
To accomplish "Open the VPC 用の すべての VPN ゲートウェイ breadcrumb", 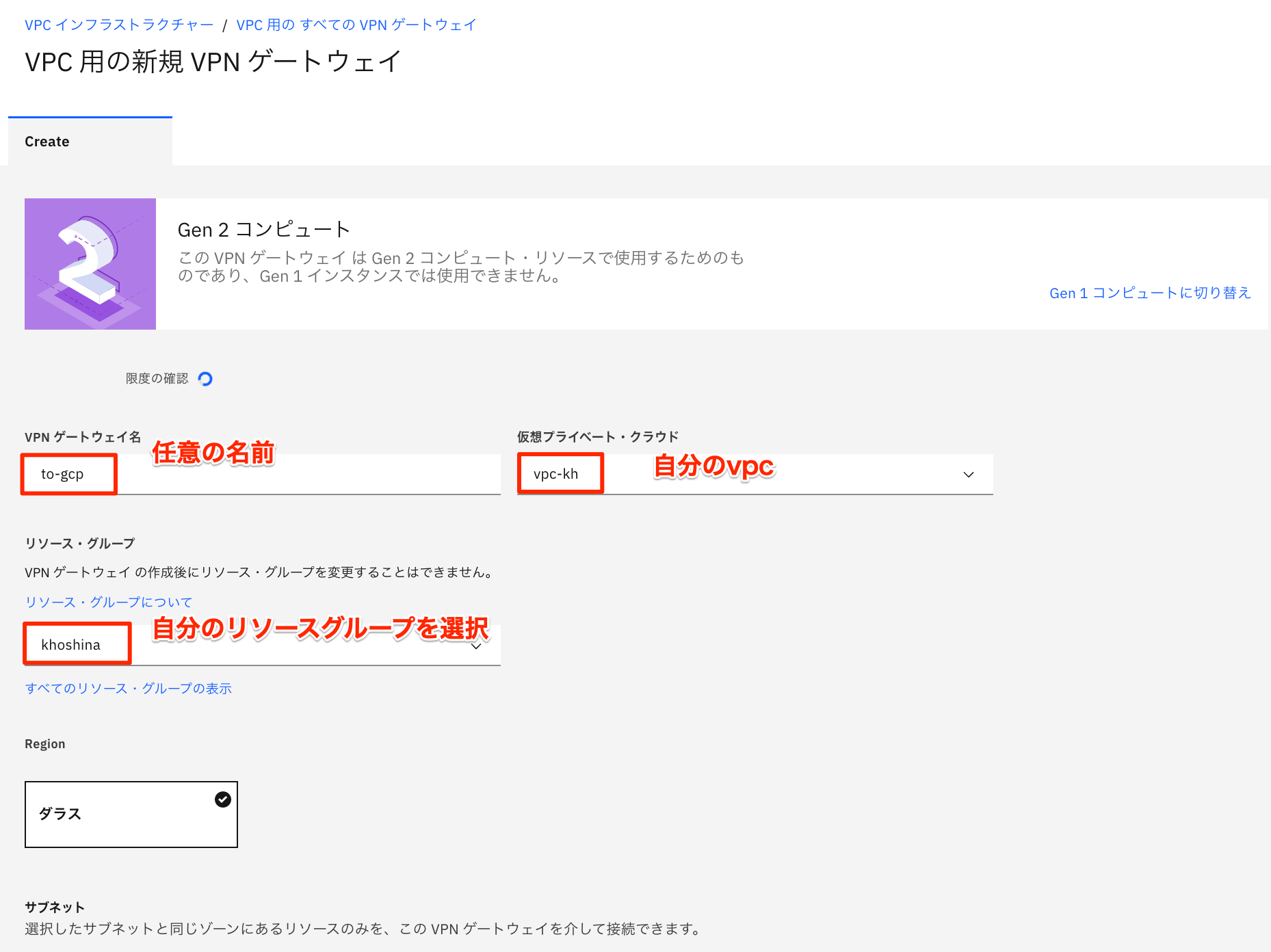I will coord(356,24).
